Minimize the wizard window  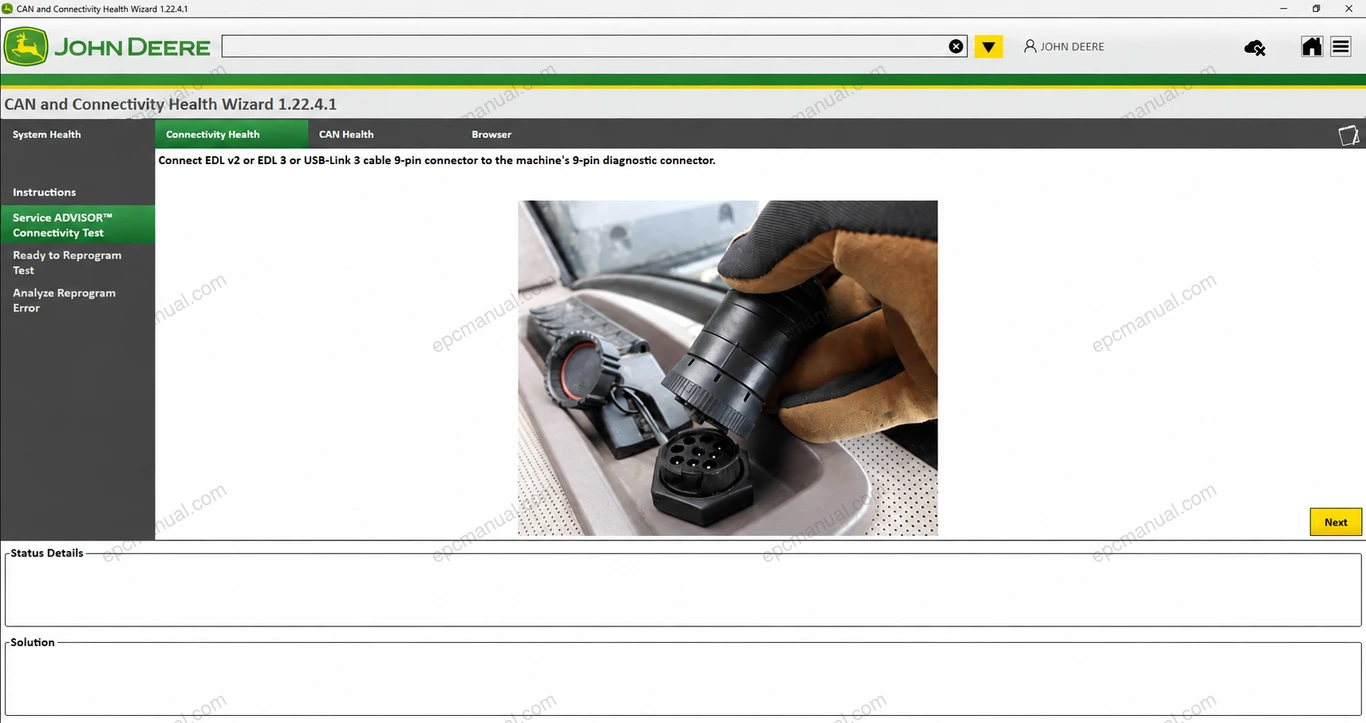pyautogui.click(x=1283, y=8)
